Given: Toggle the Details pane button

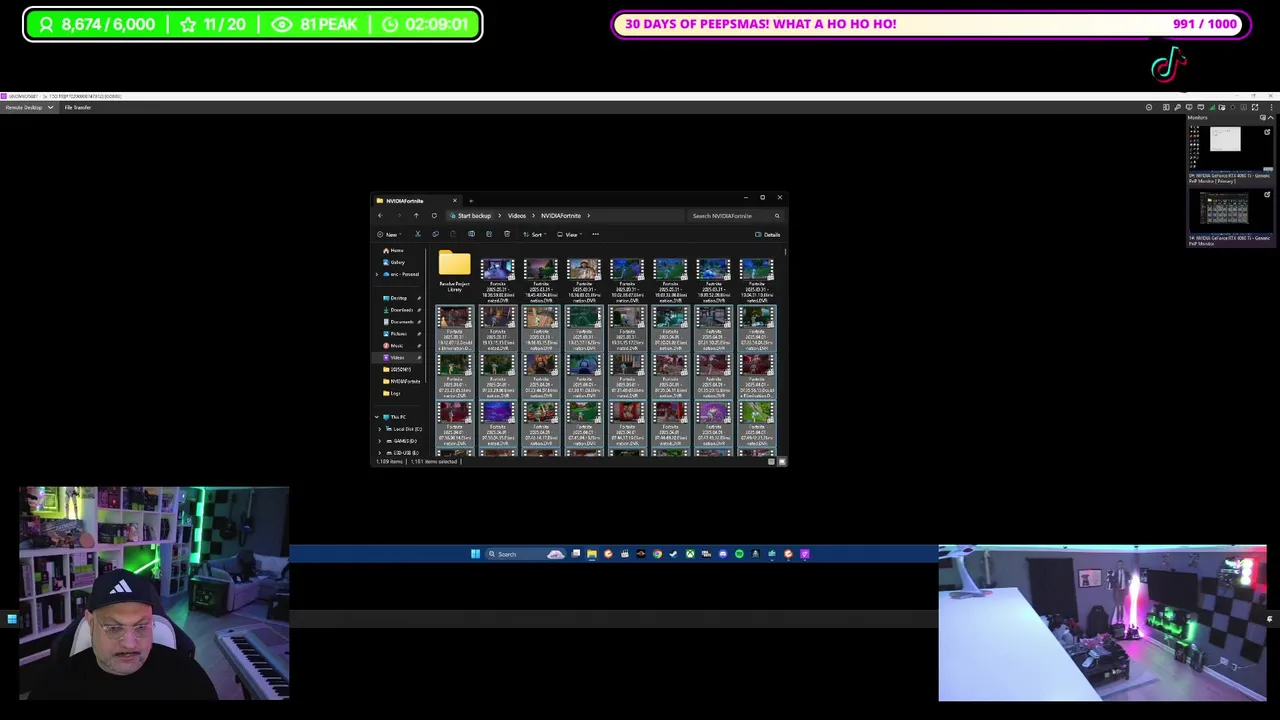Looking at the screenshot, I should (x=767, y=235).
